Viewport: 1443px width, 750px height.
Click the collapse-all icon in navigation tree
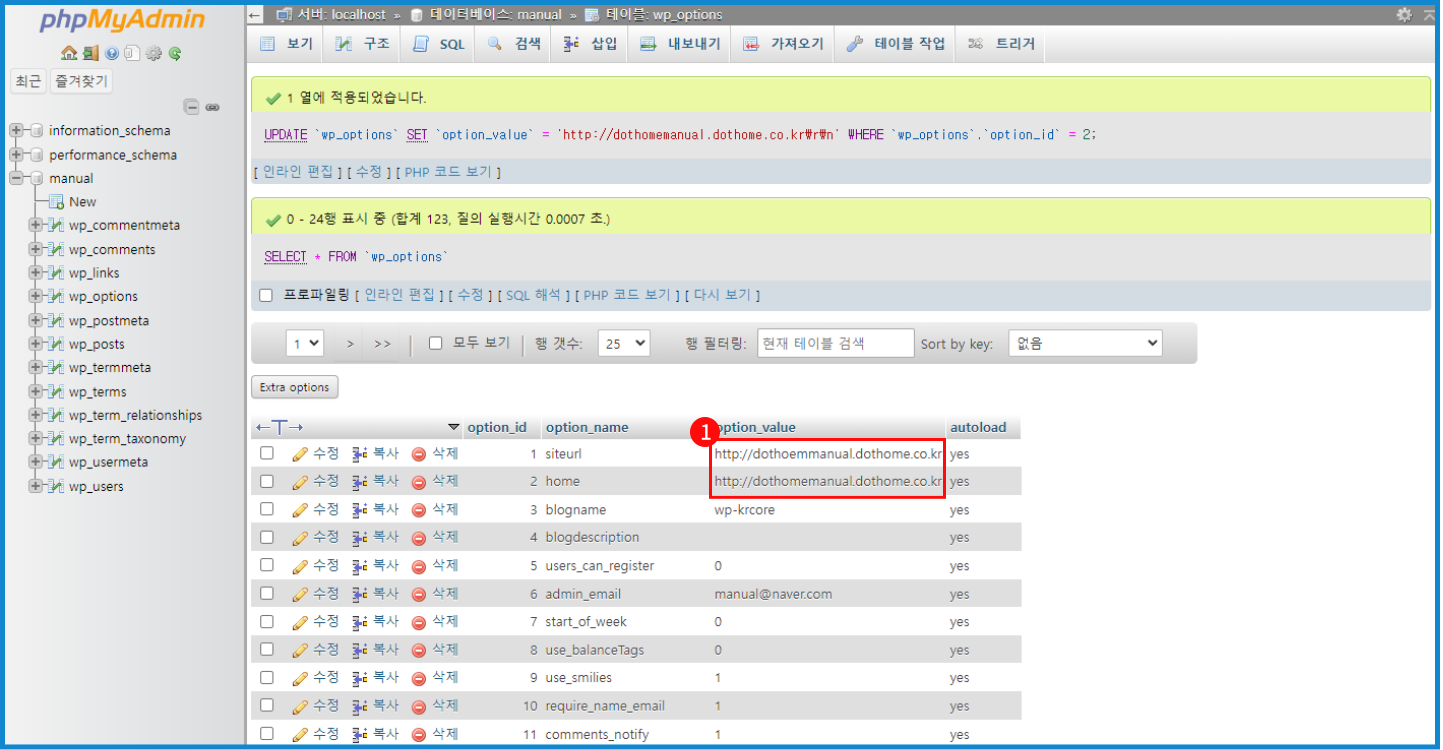[191, 107]
